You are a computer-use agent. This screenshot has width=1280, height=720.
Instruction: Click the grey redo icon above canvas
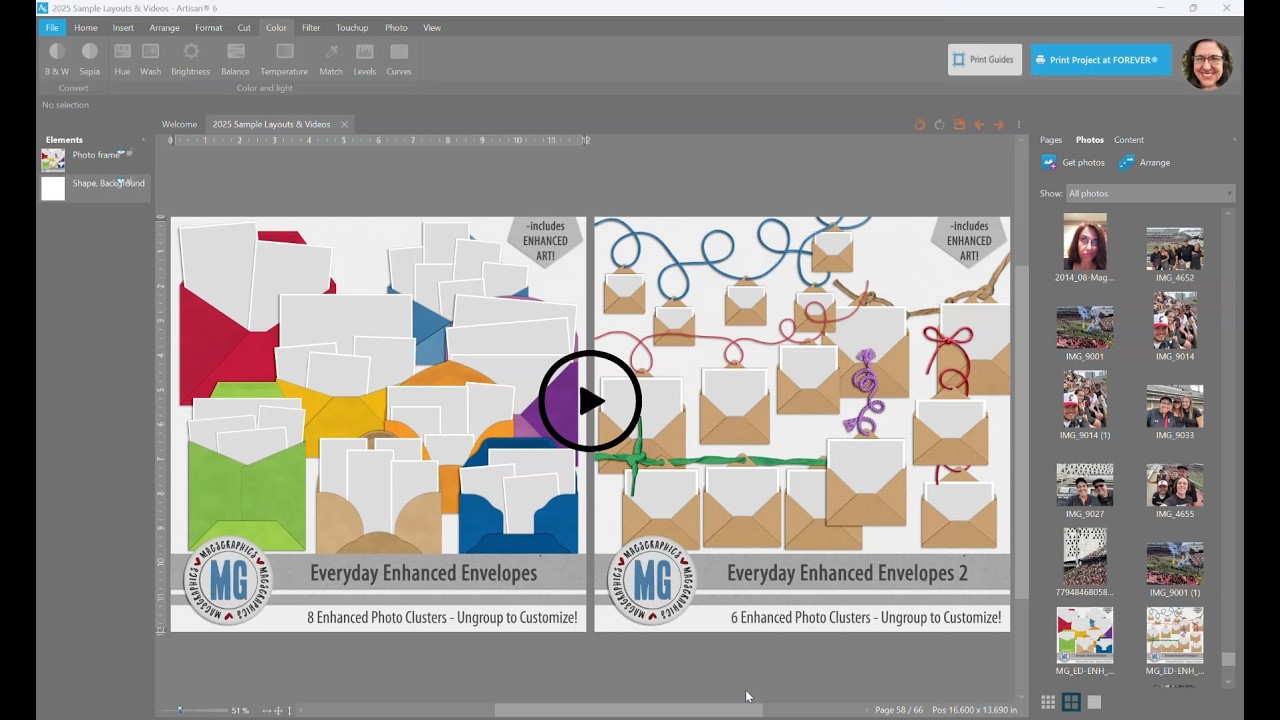coord(940,125)
